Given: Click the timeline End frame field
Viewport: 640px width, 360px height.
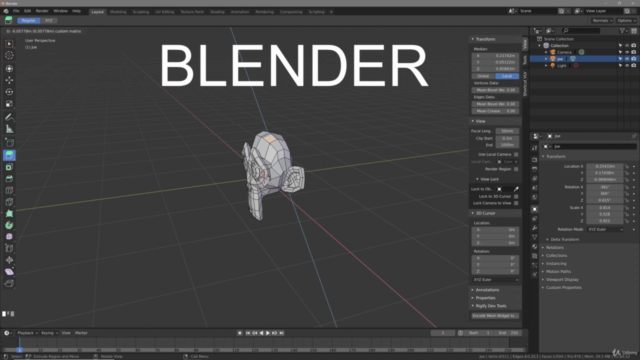Looking at the screenshot, I should (x=509, y=333).
